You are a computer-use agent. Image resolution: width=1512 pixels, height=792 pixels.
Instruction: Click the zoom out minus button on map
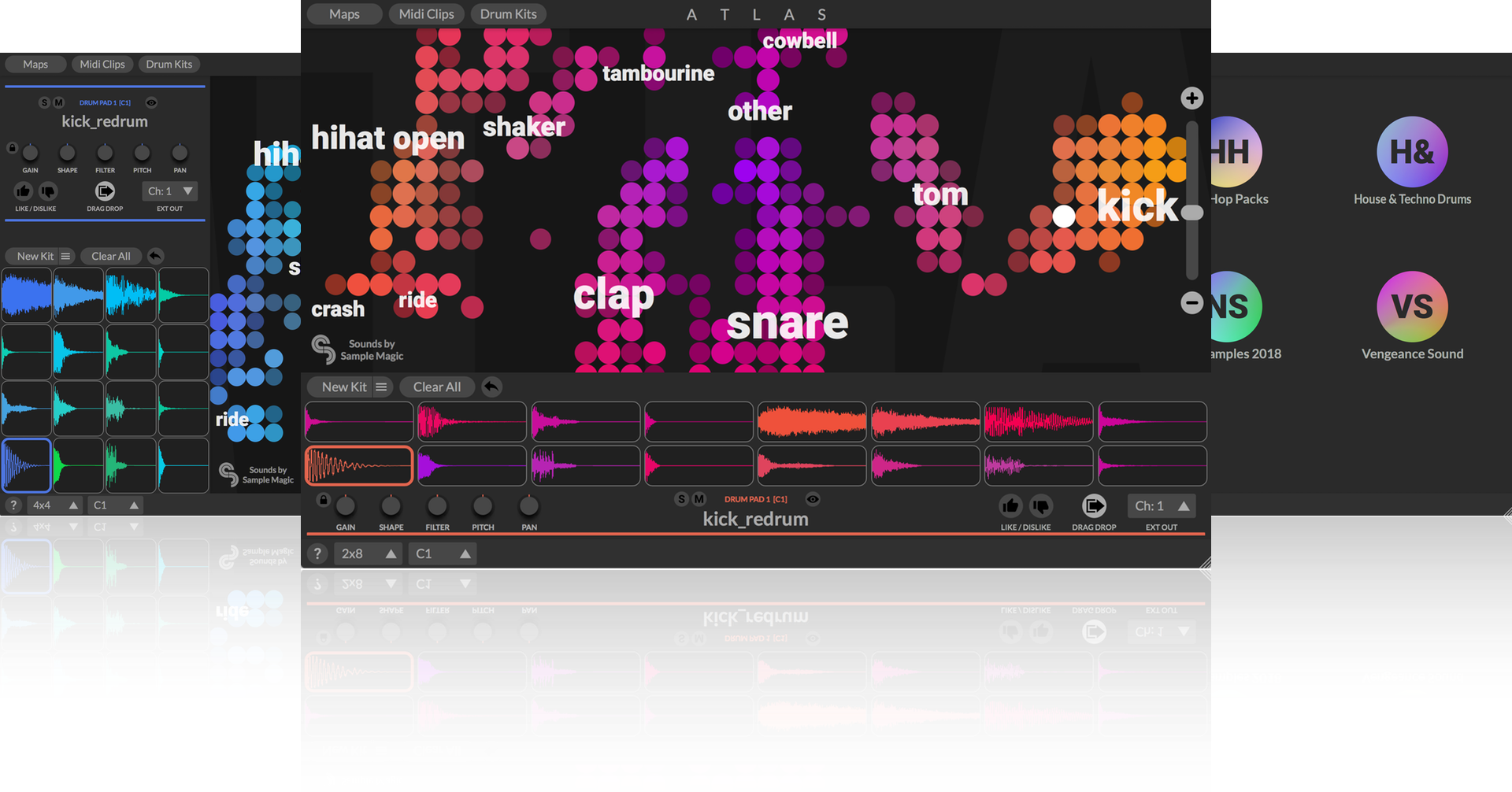[1191, 302]
